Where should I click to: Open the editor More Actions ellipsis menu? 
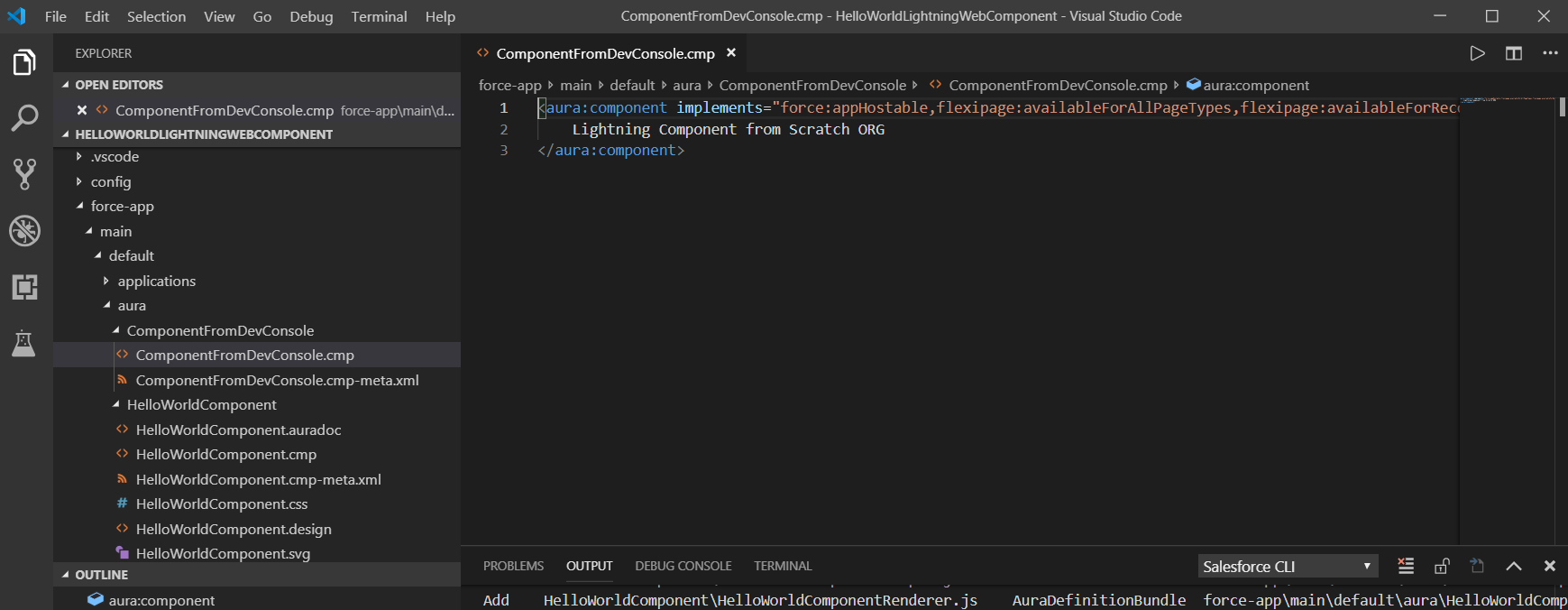[1550, 53]
